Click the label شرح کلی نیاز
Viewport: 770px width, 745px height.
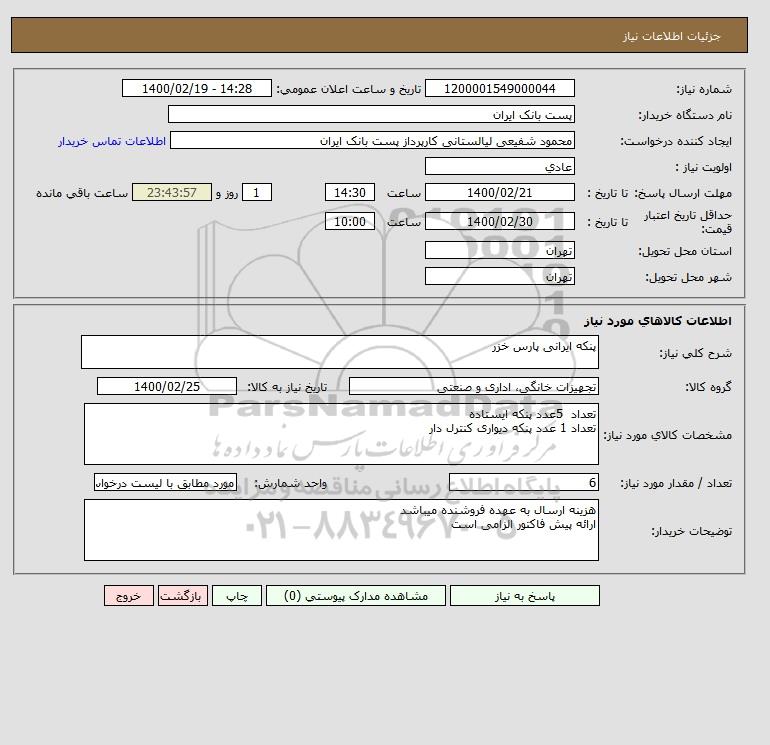click(x=695, y=353)
